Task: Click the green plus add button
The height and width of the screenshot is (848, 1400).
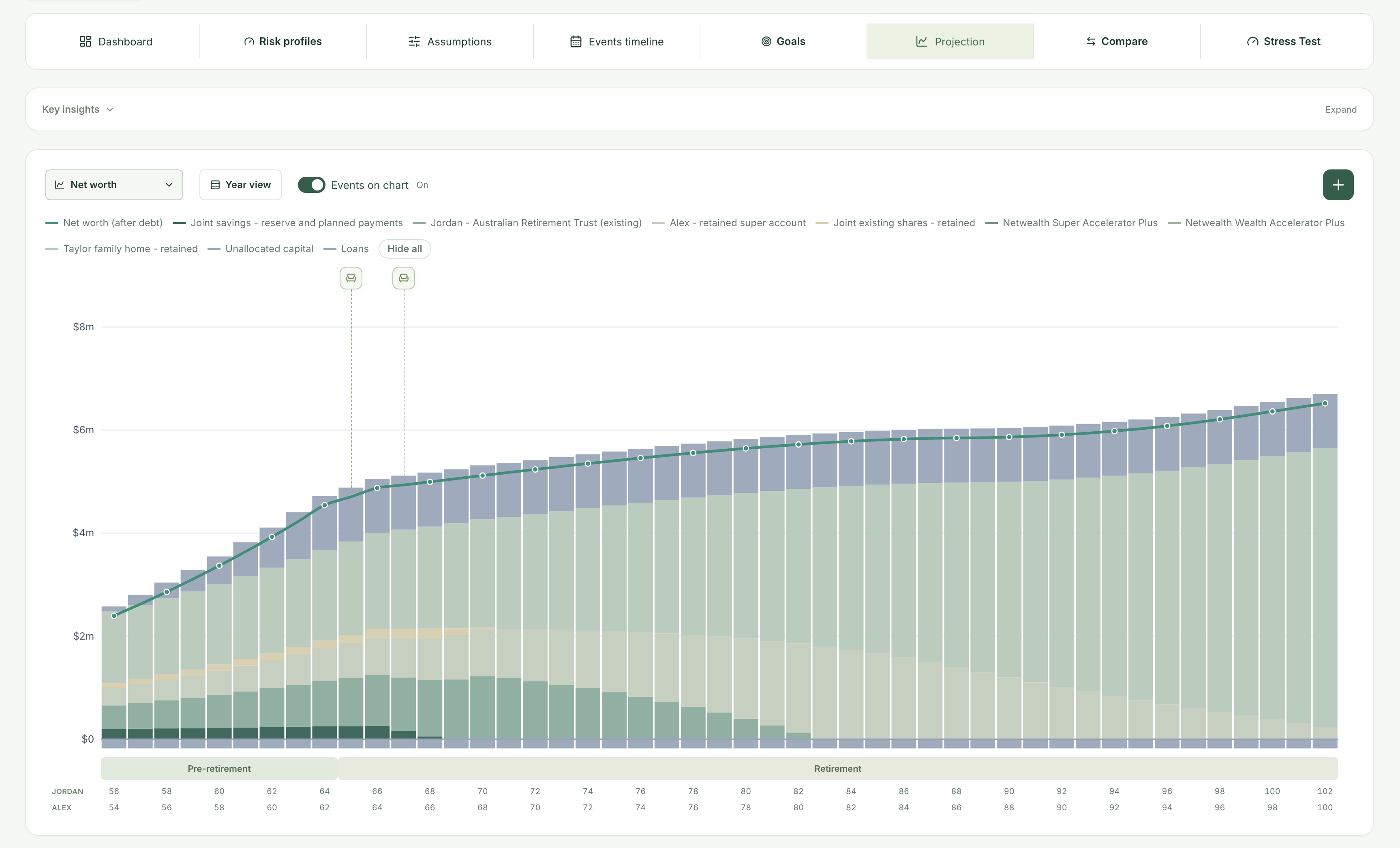Action: pos(1338,185)
